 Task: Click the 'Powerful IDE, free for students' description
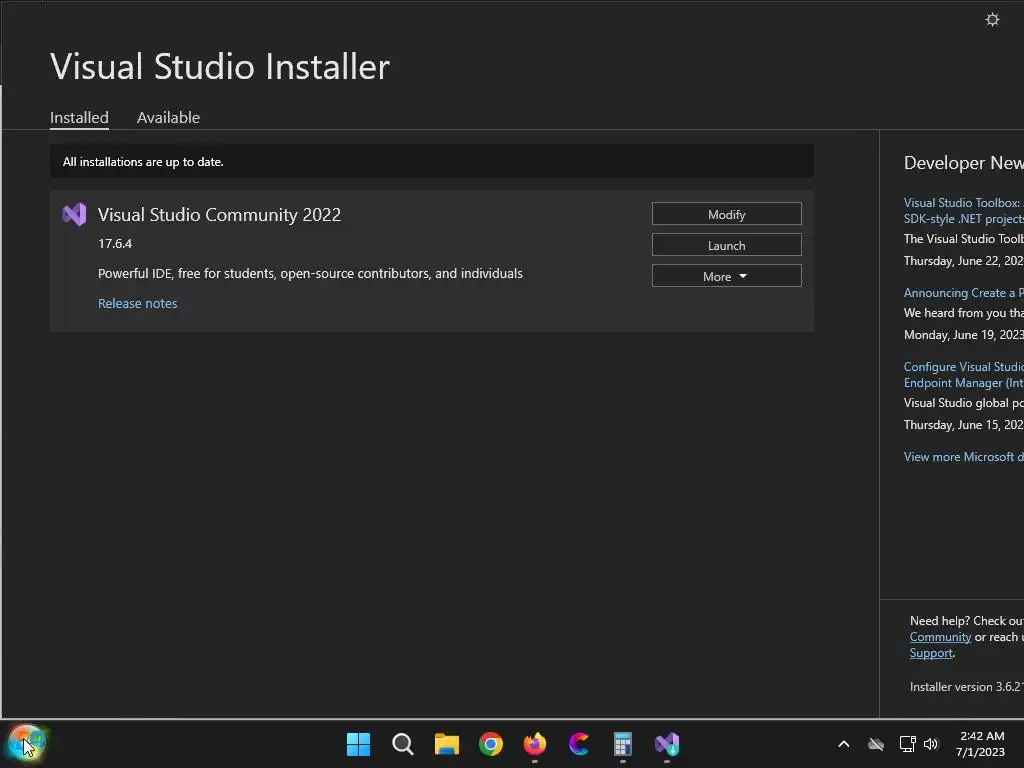310,273
